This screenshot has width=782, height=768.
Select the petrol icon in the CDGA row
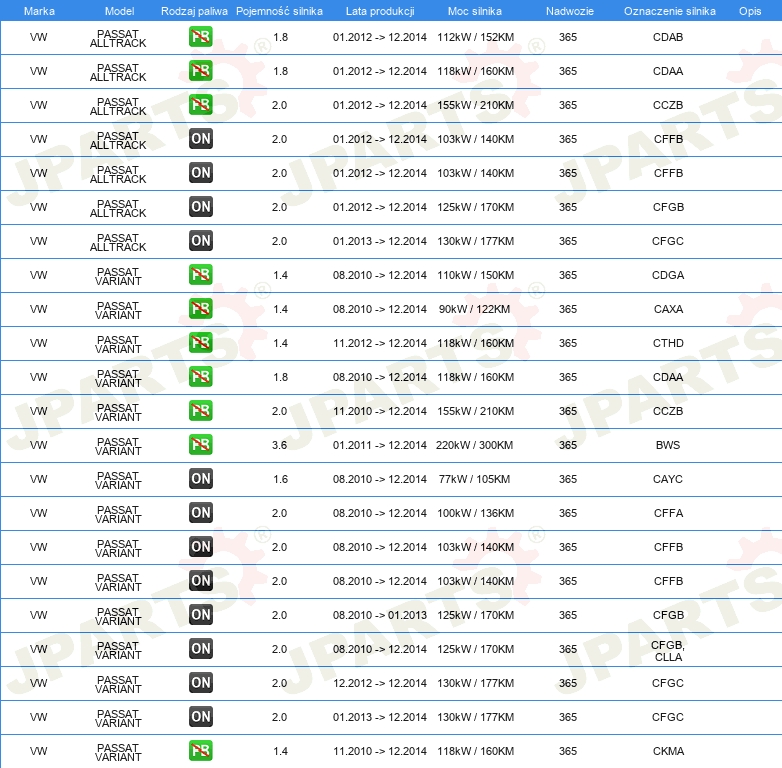(200, 275)
